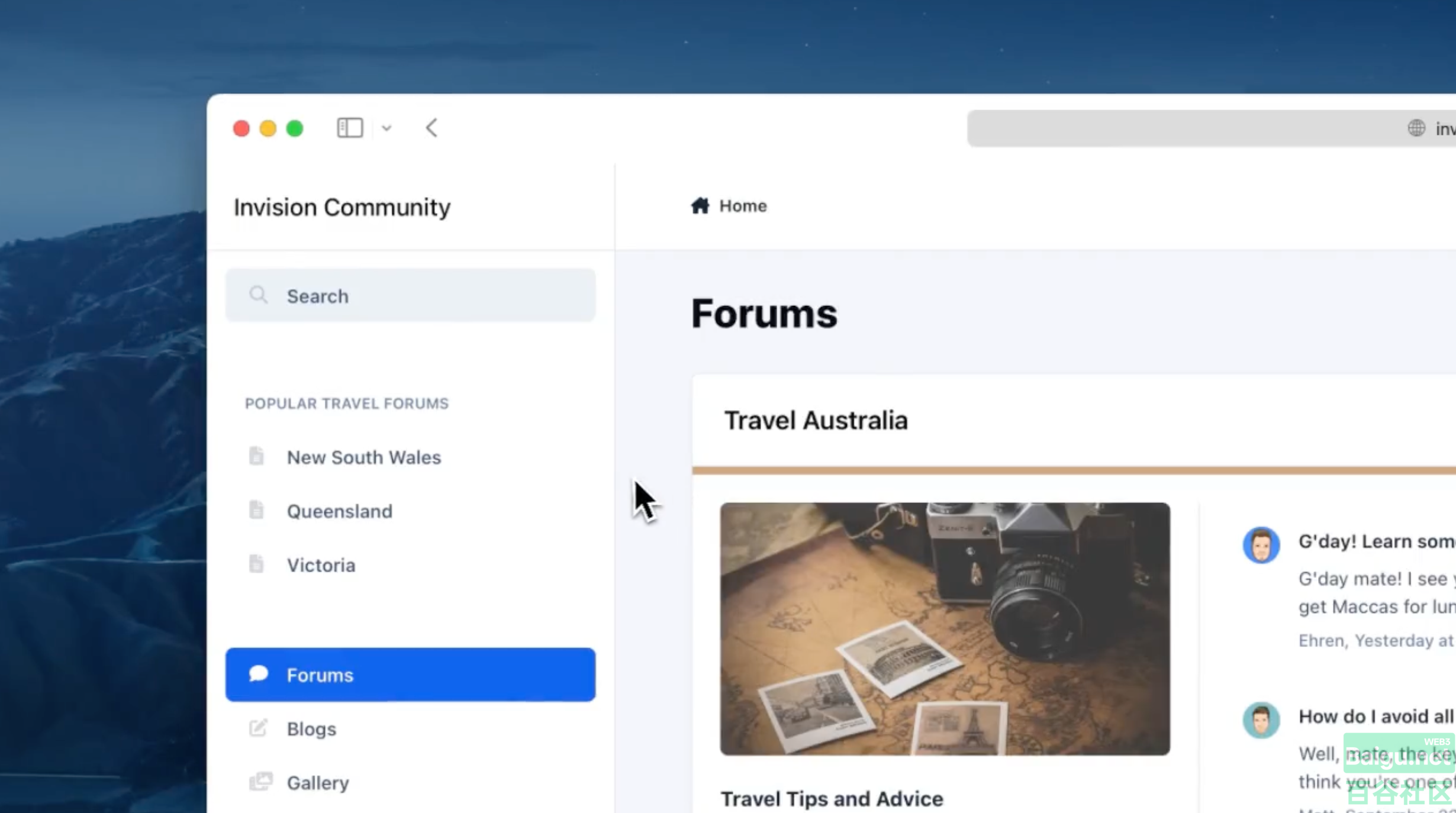
Task: Minimize the window with yellow button
Action: point(268,128)
